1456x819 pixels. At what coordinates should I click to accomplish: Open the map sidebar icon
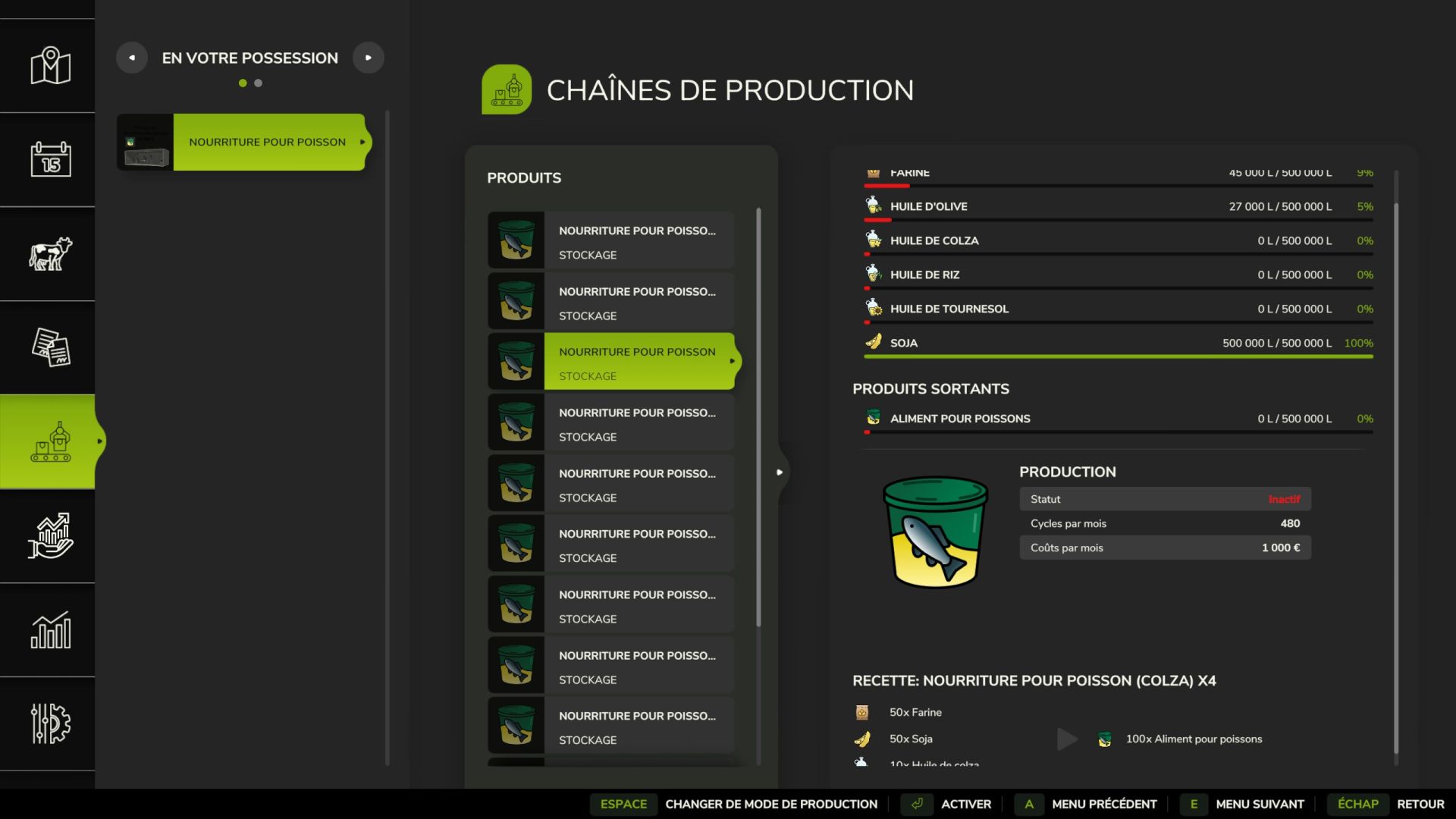click(x=50, y=66)
